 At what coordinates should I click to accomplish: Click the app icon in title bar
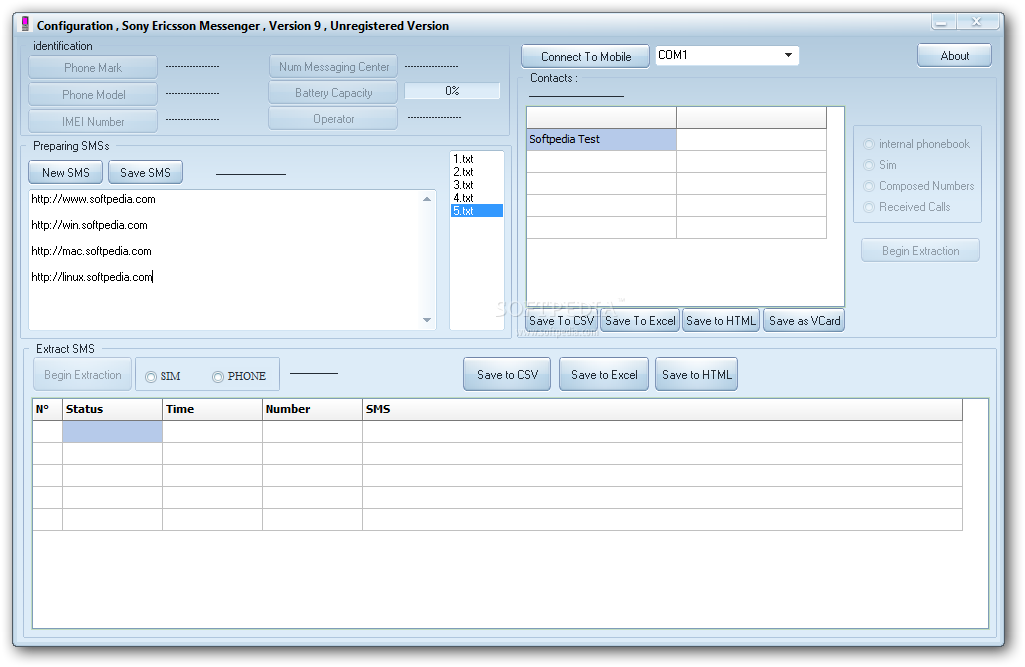click(25, 25)
